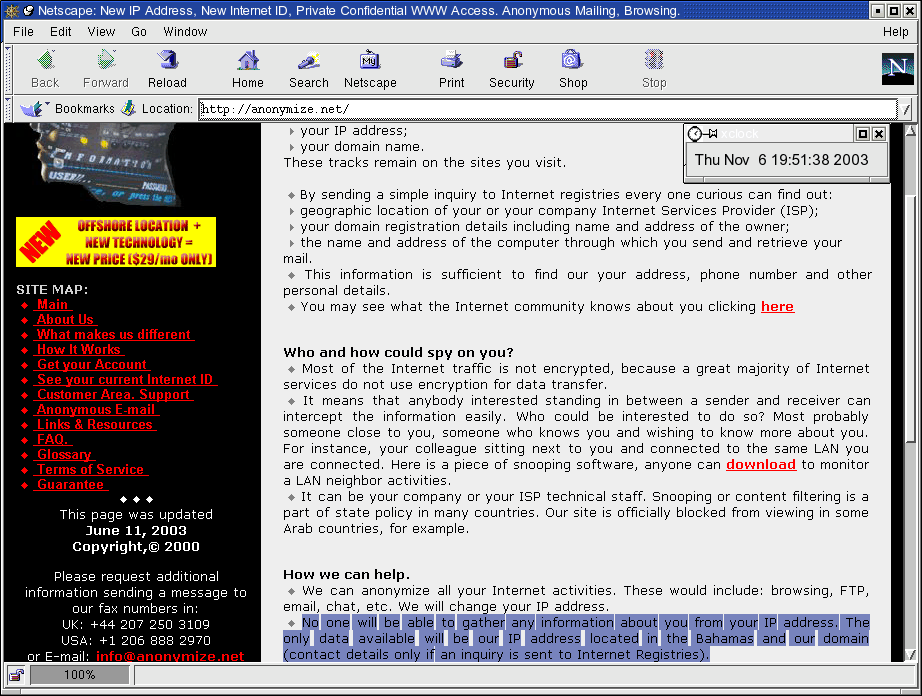Open the File menu

click(24, 32)
